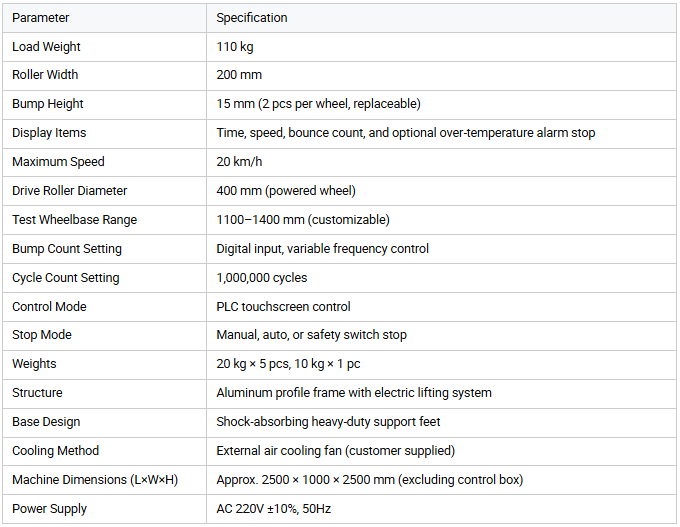The height and width of the screenshot is (527, 680).
Task: Click the Display Items specification text
Action: tap(405, 133)
